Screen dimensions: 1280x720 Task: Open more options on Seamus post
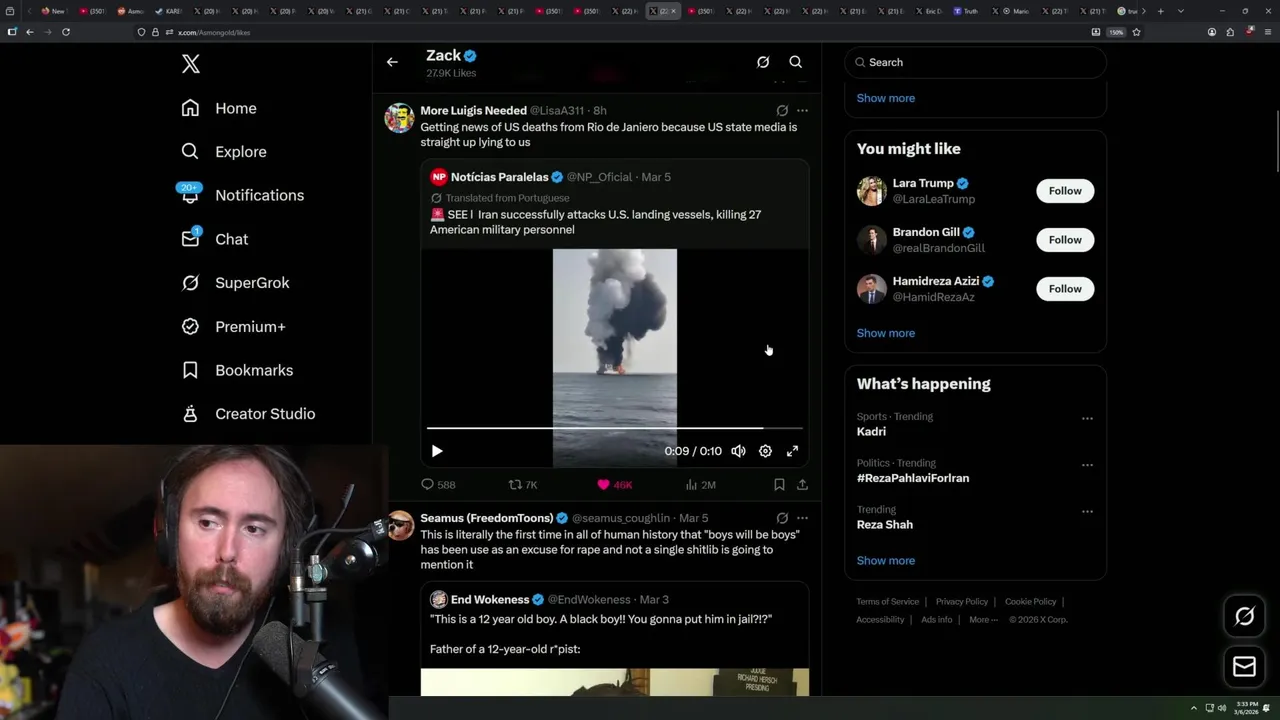pos(802,518)
